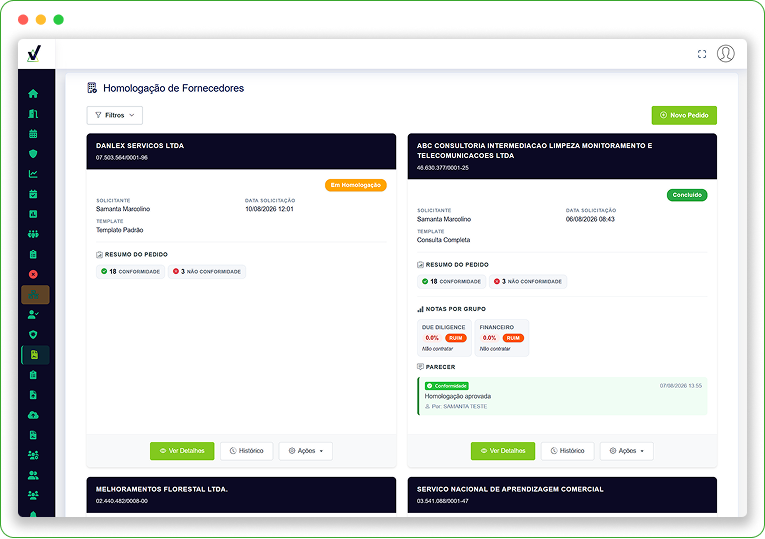Screen dimensions: 765x539
Task: Open the user check sidebar icon
Action: 33,315
